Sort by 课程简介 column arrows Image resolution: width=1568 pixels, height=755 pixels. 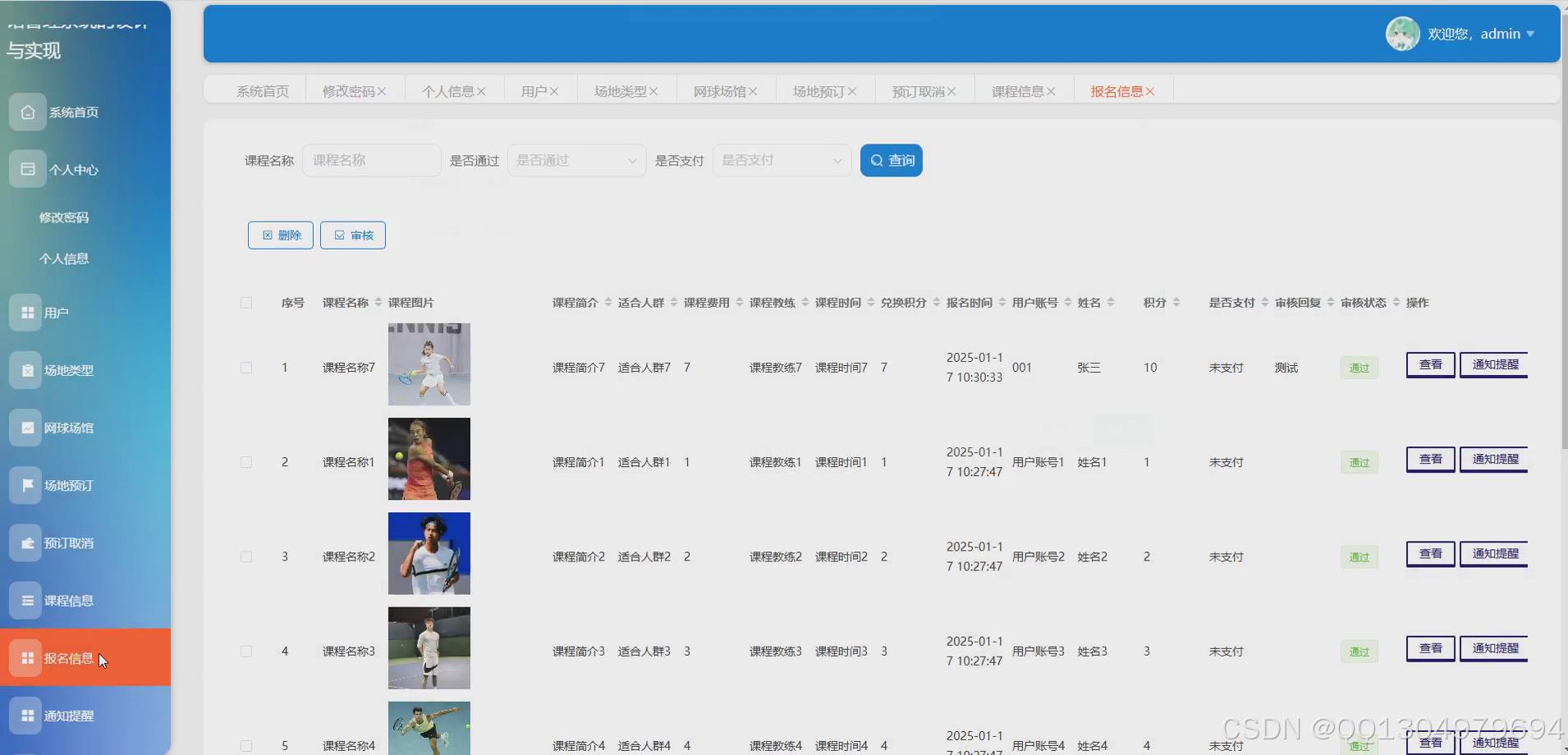608,303
